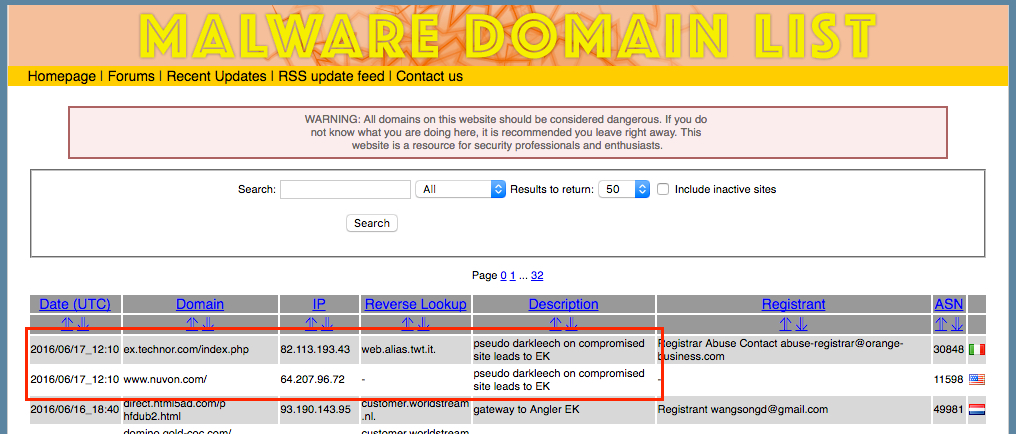Click Domain column ascending sort arrow
The height and width of the screenshot is (434, 1016).
[192, 324]
